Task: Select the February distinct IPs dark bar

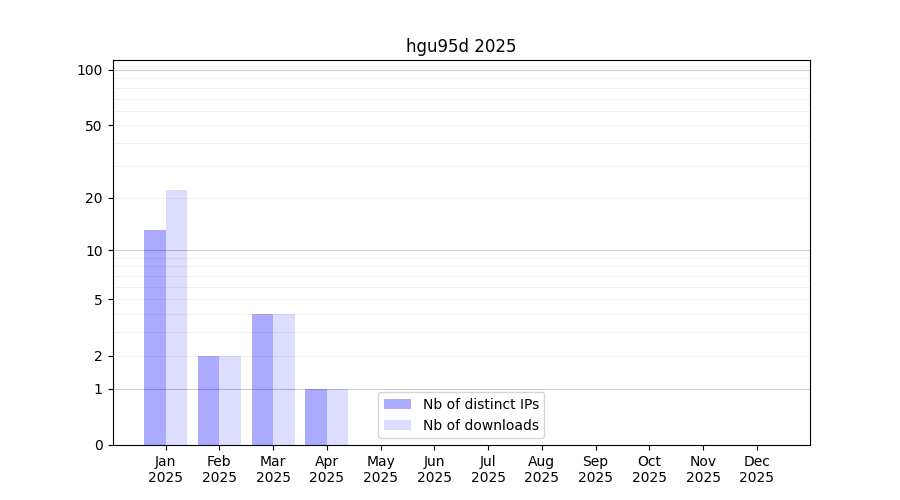Action: [x=208, y=400]
